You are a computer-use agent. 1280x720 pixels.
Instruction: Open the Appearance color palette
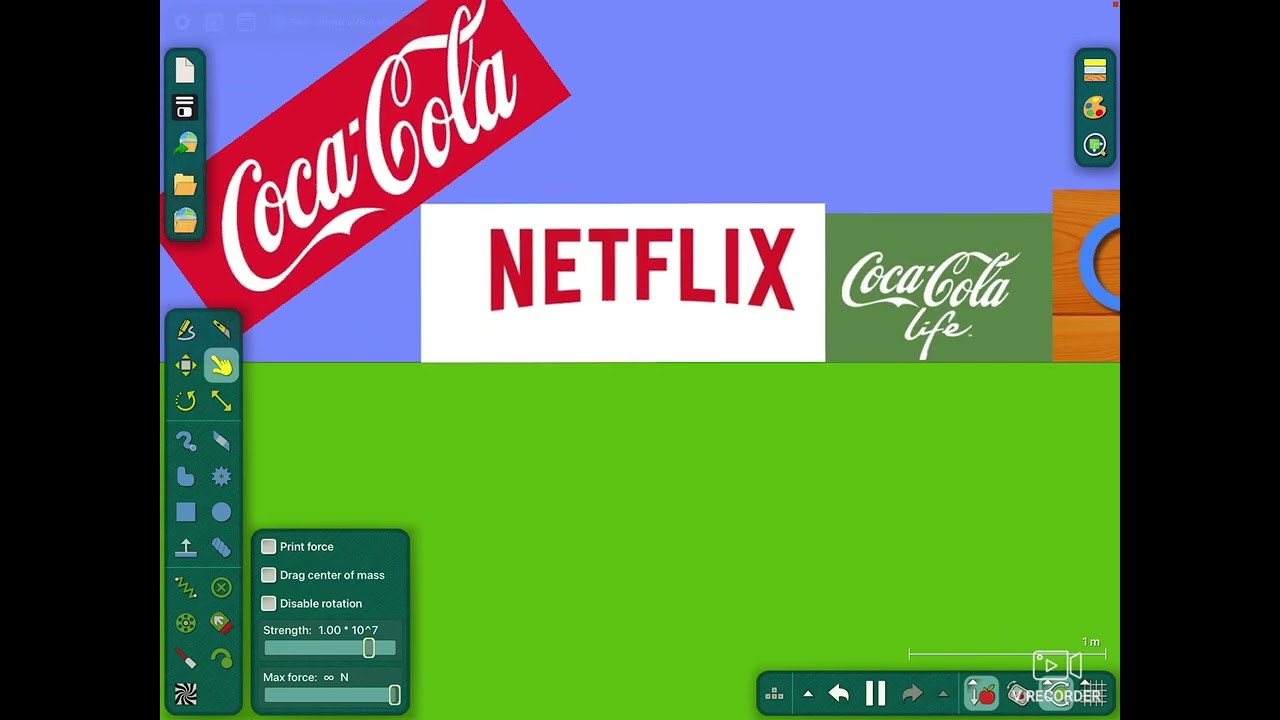(1095, 108)
